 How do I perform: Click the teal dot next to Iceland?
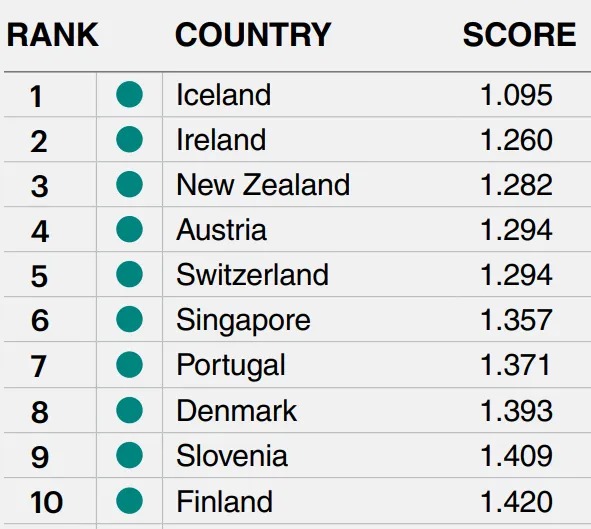click(x=129, y=94)
